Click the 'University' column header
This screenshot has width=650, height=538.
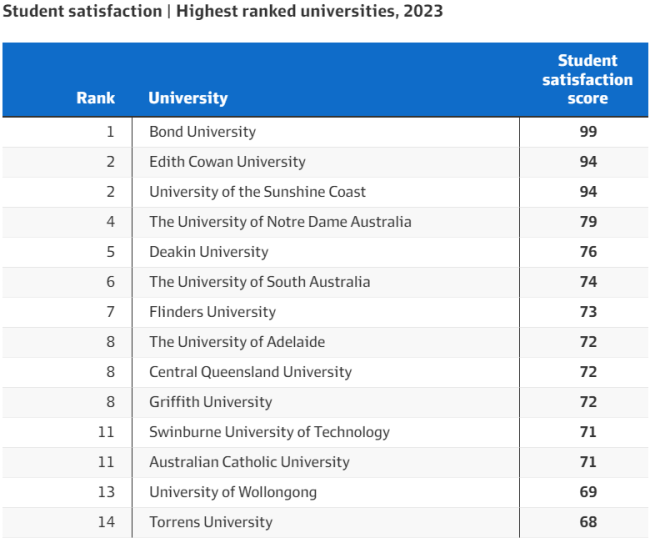pyautogui.click(x=188, y=98)
